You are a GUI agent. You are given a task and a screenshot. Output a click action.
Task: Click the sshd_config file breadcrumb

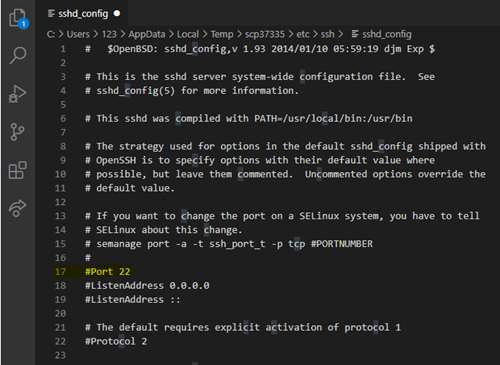click(x=382, y=34)
